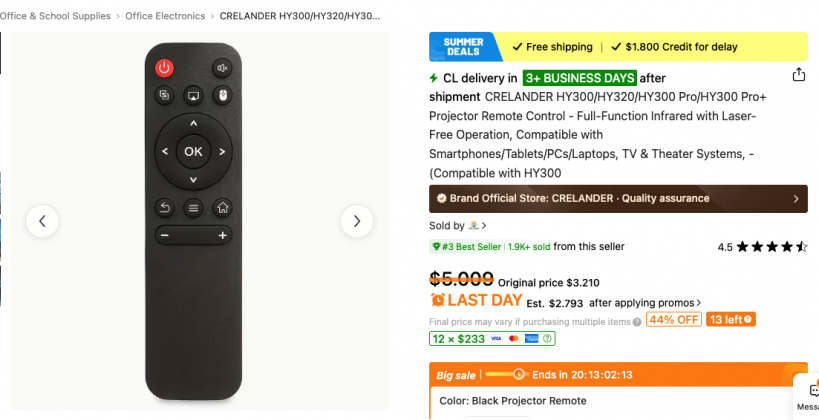Click the seller logo next to Sold by
The image size is (819, 420).
click(474, 226)
